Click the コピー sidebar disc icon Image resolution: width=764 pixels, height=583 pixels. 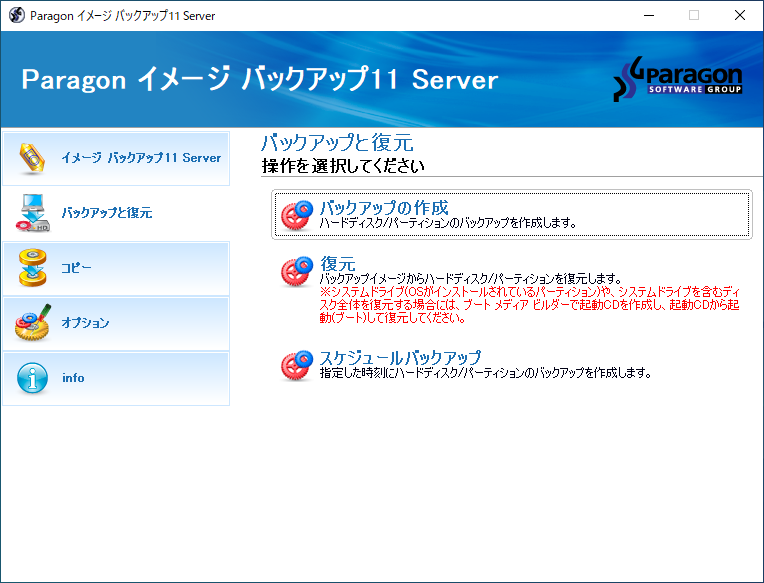click(x=33, y=268)
